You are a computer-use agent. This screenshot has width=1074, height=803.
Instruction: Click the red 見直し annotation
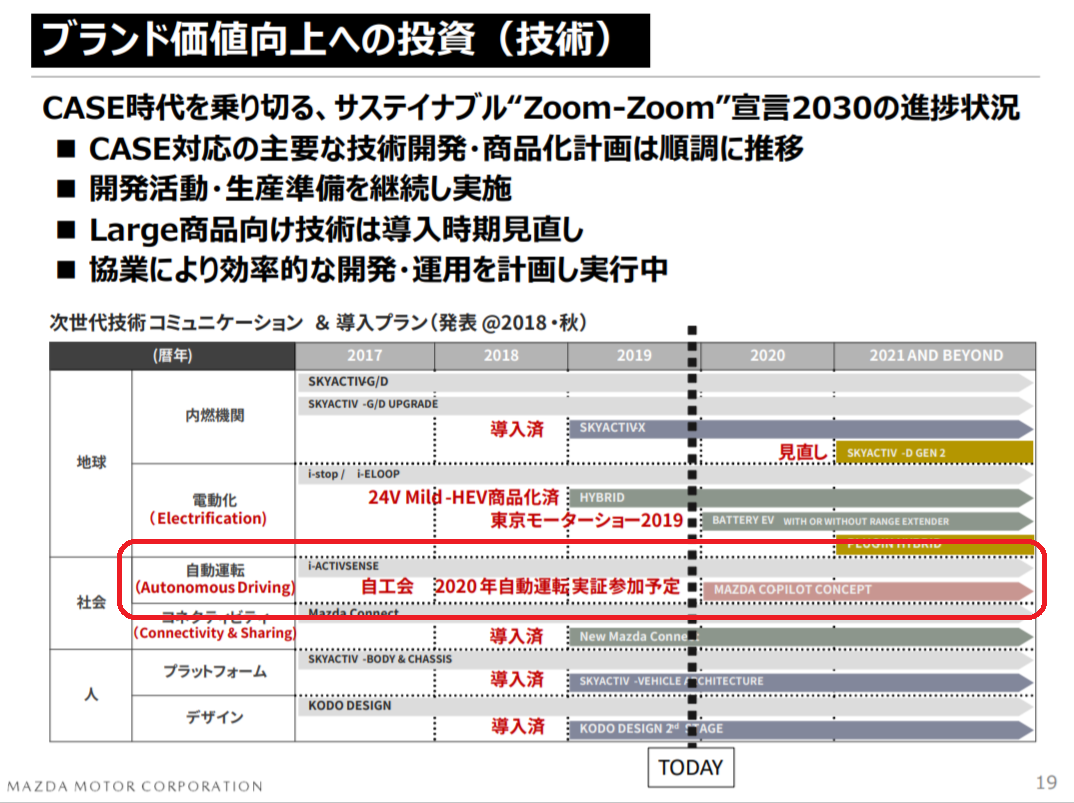(803, 452)
